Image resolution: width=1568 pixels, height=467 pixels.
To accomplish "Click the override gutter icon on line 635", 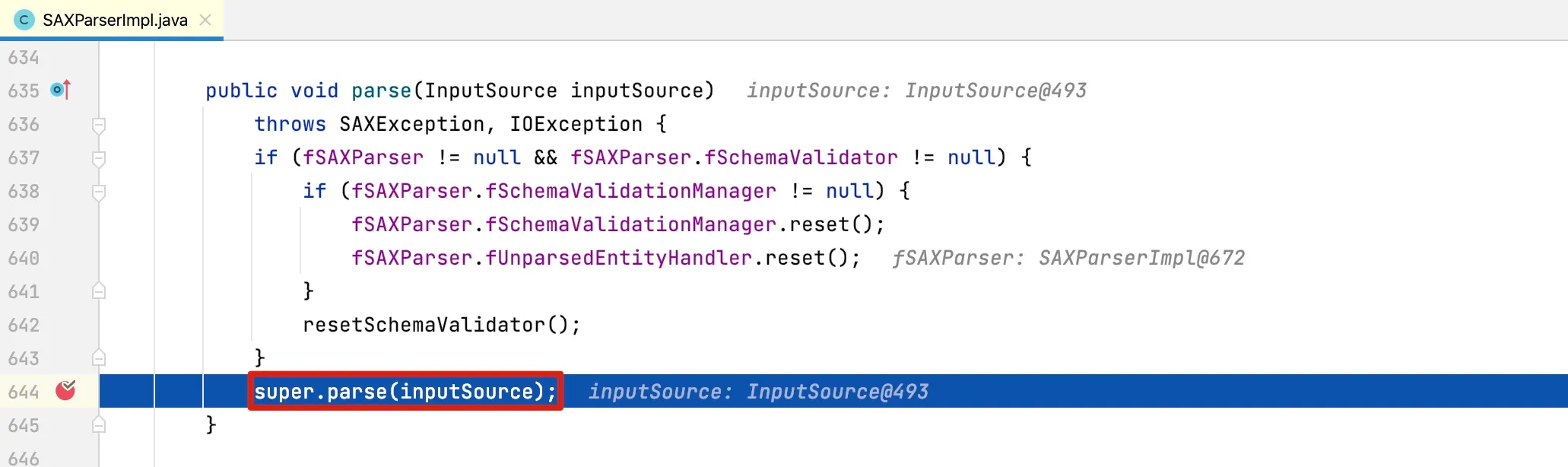I will [x=61, y=90].
